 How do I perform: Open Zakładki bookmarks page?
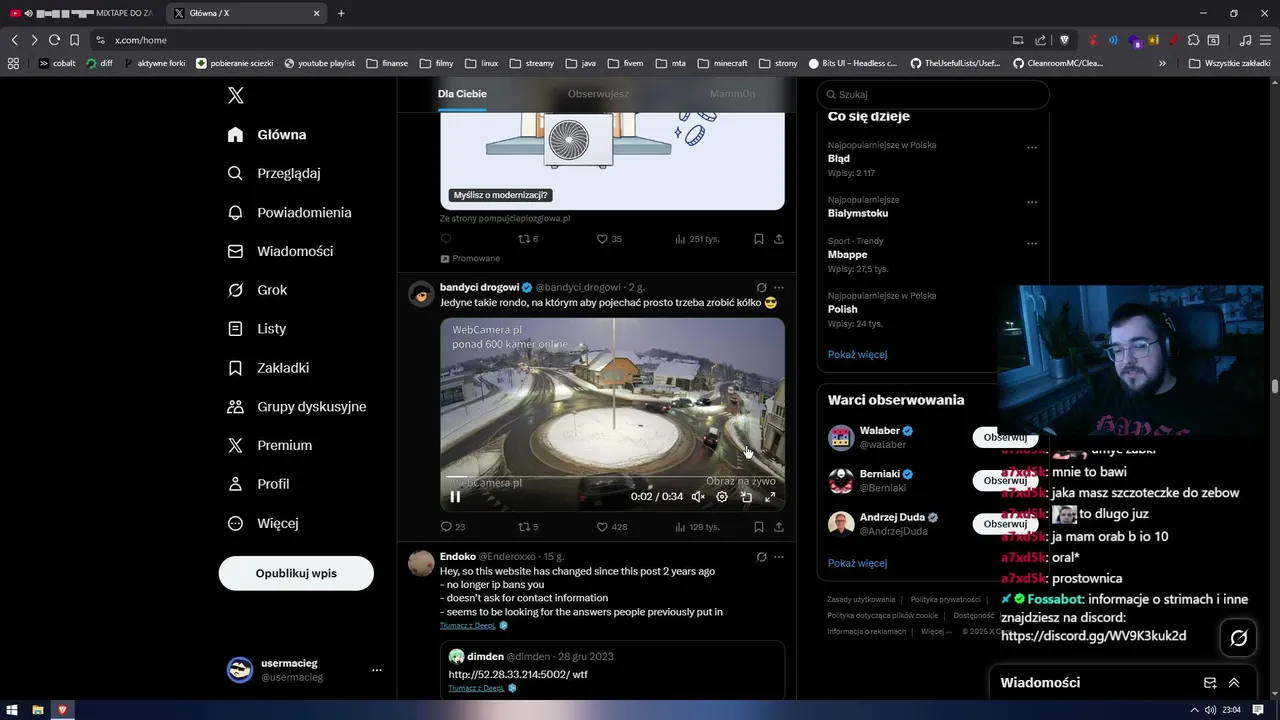coord(268,367)
